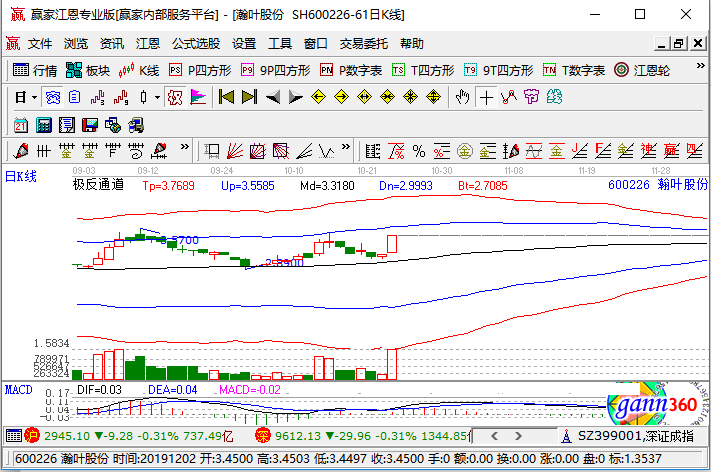Expand the top toolbar overflow chevron
Image resolution: width=711 pixels, height=472 pixels.
701,66
